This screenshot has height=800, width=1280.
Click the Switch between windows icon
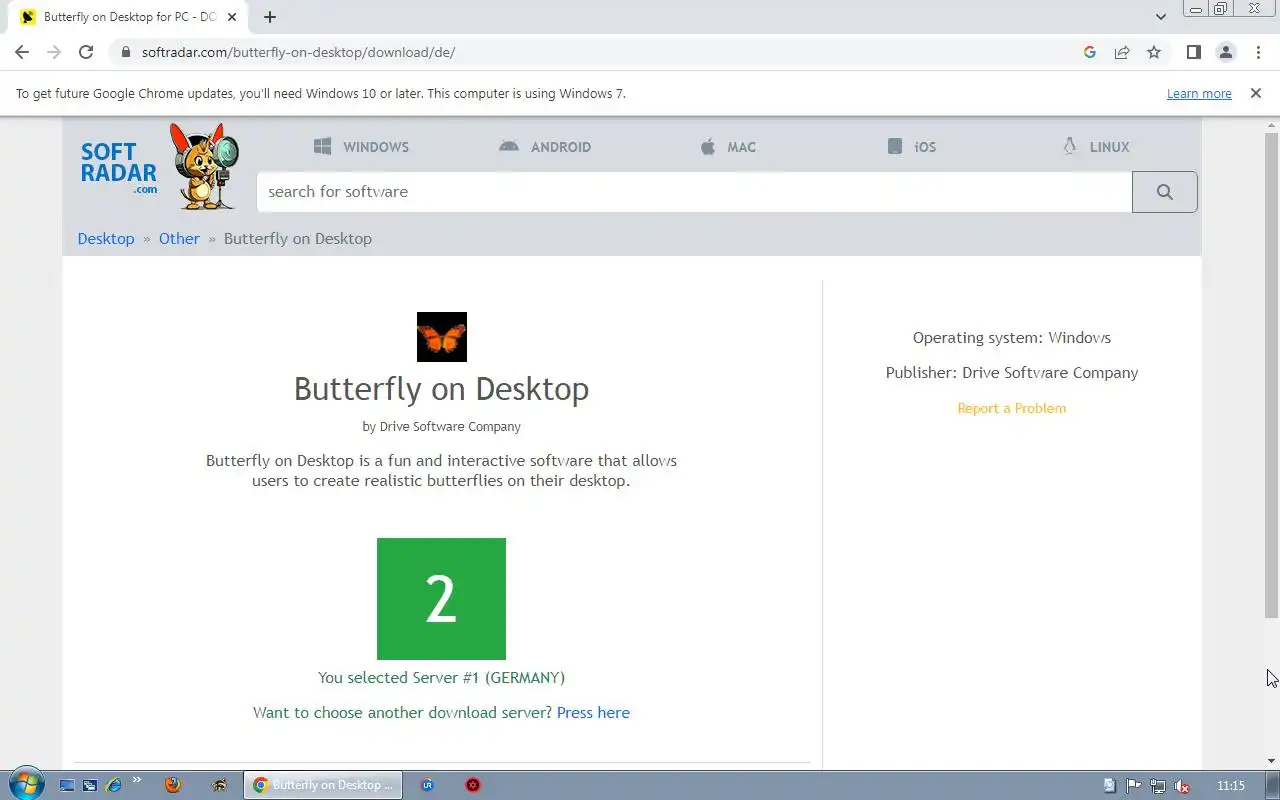point(90,786)
